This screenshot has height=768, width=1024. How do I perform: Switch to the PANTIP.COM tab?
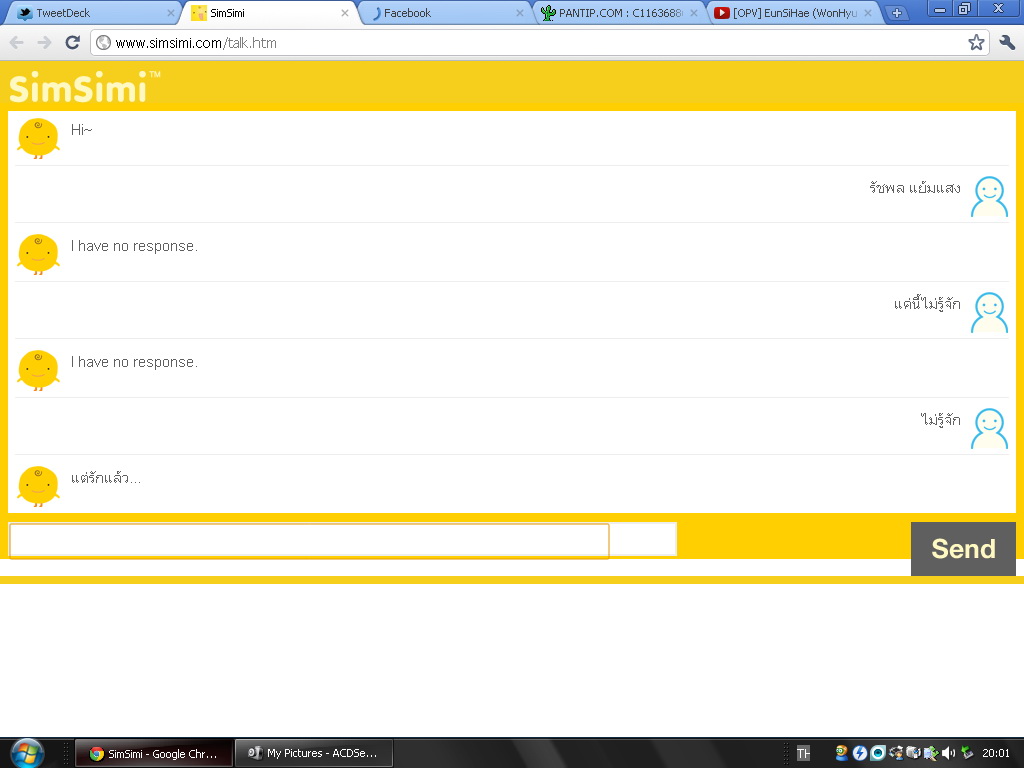[620, 13]
